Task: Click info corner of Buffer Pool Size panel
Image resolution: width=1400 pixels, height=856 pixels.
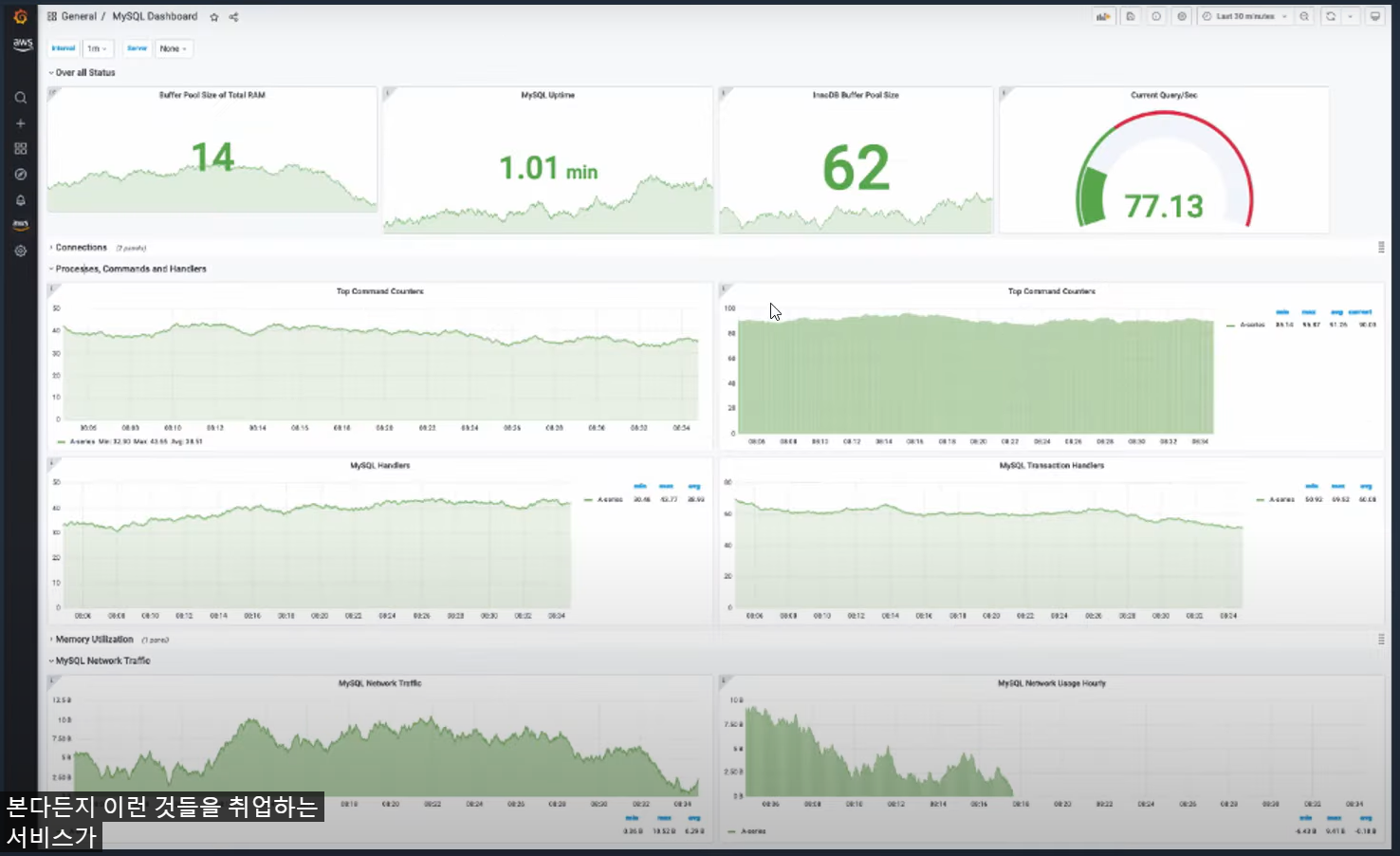Action: (x=52, y=92)
